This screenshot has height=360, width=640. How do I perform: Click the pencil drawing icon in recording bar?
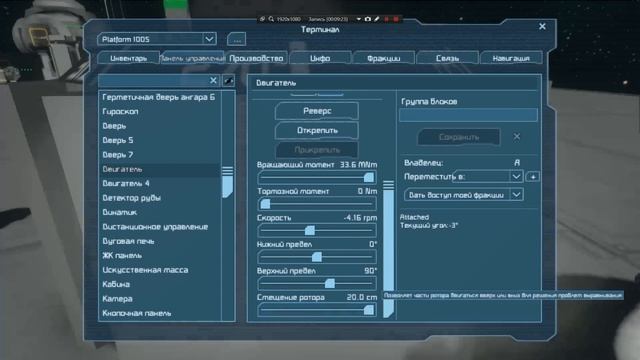pyautogui.click(x=377, y=19)
